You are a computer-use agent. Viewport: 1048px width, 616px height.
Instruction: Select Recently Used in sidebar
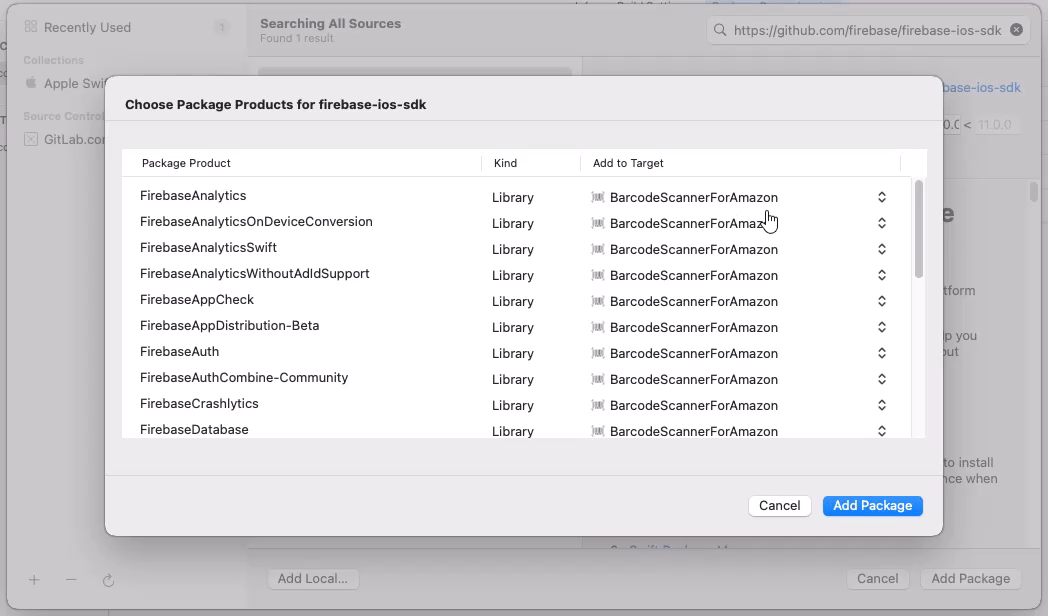click(87, 27)
